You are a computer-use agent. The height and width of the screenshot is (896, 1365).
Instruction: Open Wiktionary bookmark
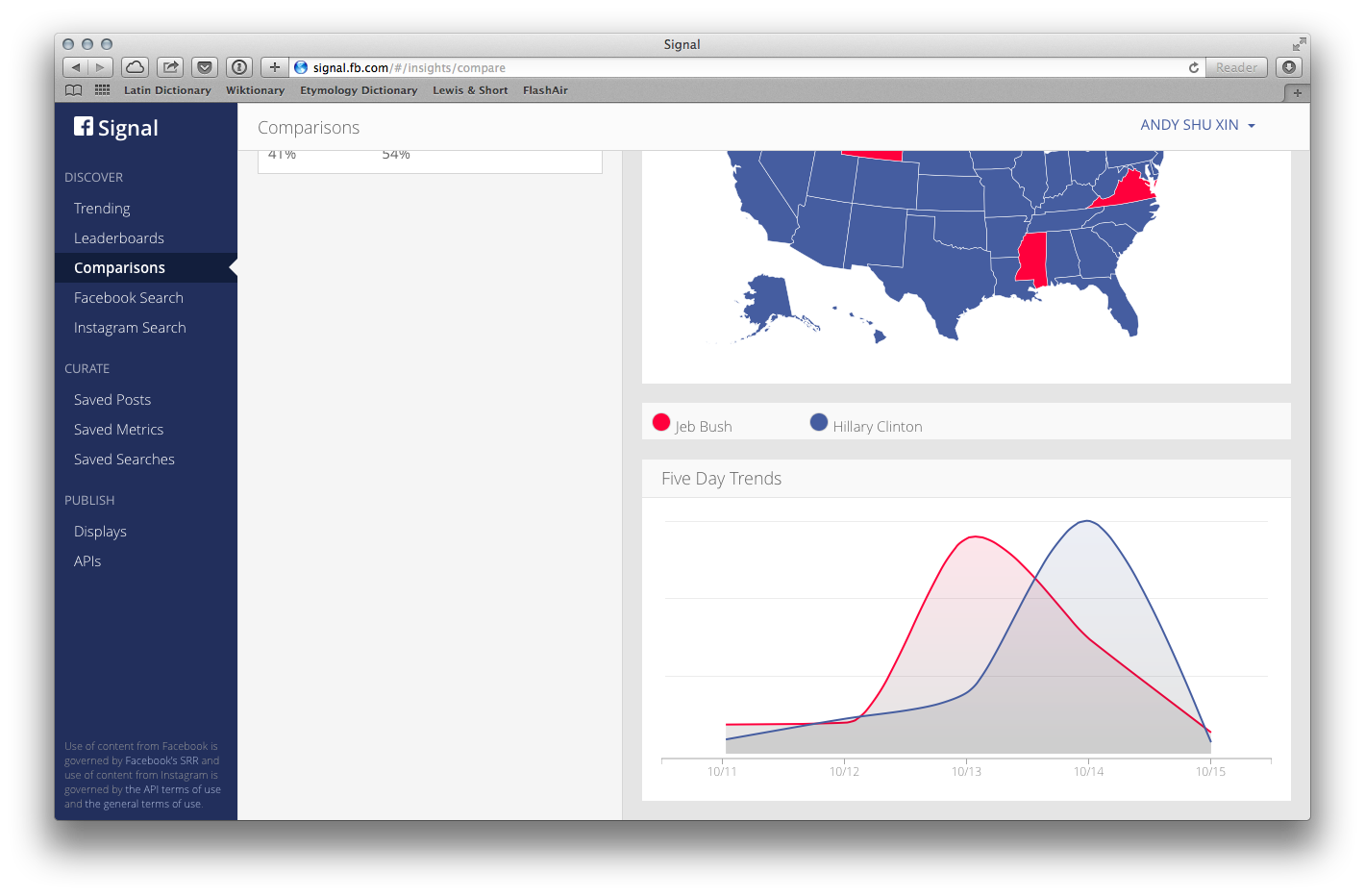255,90
